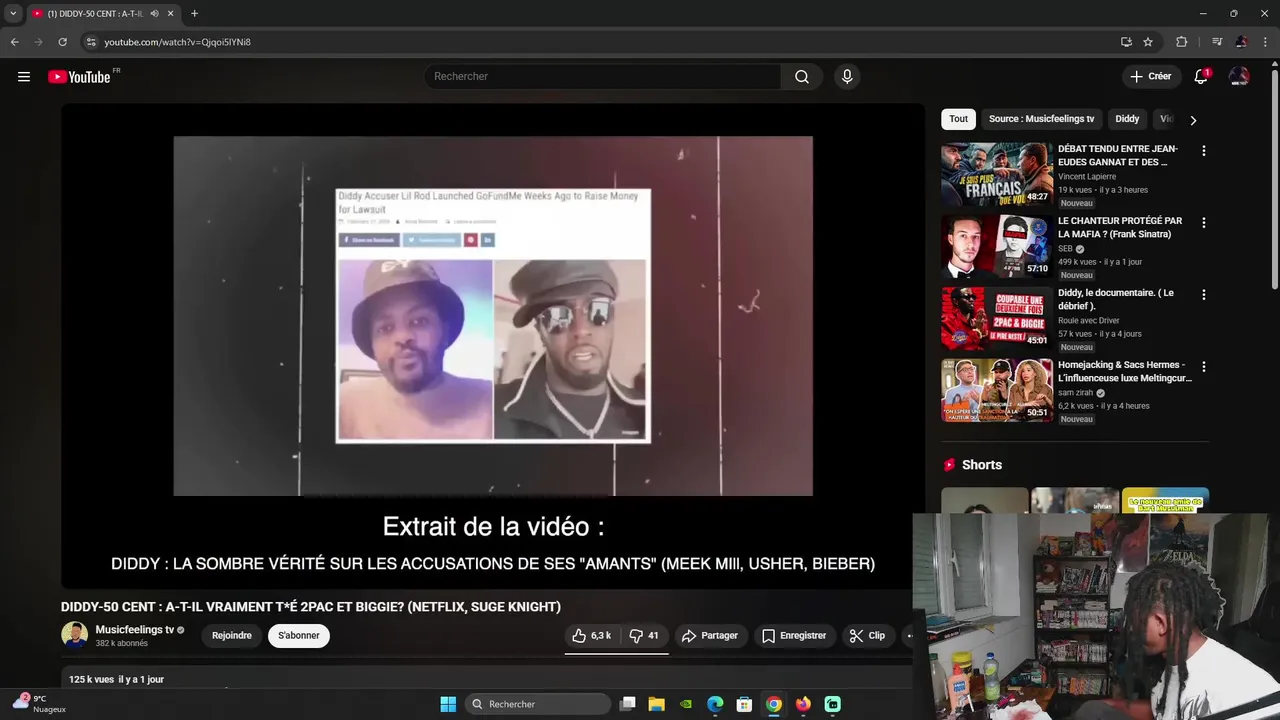Open sam zirah channel link
Screen dimensions: 1280x720
click(1076, 393)
